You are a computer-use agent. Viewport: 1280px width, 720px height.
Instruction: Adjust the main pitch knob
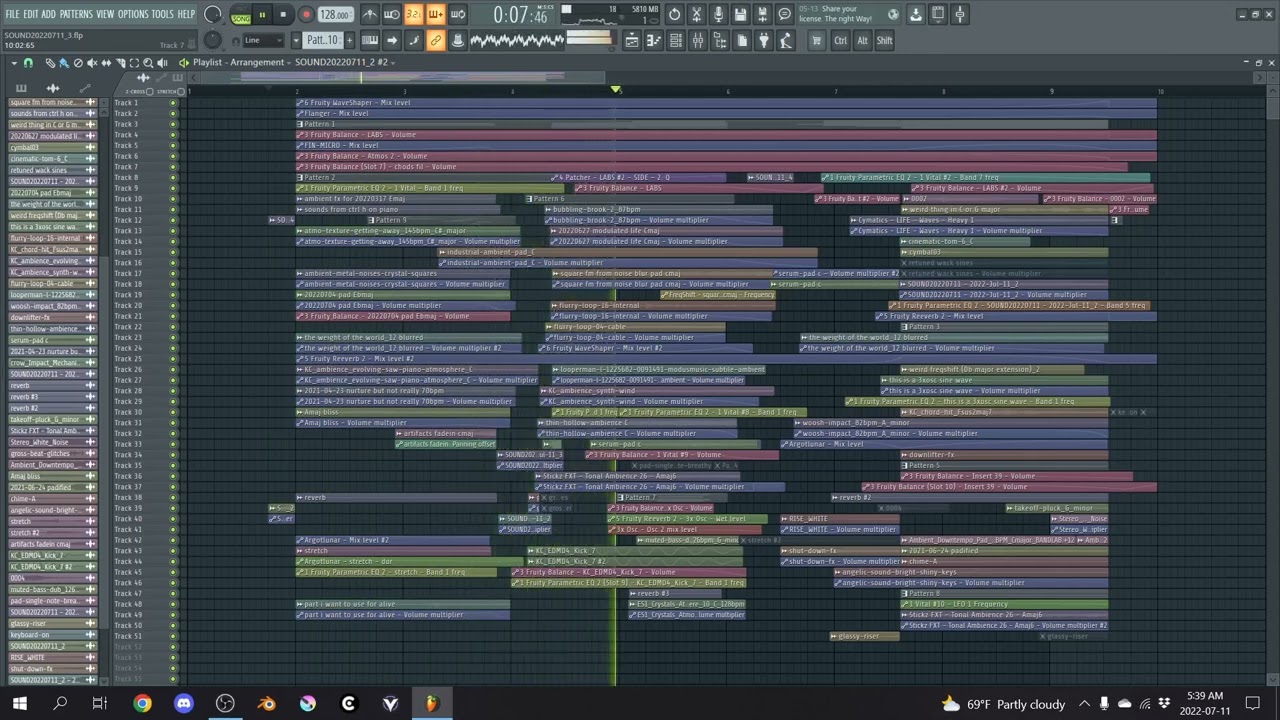212,39
